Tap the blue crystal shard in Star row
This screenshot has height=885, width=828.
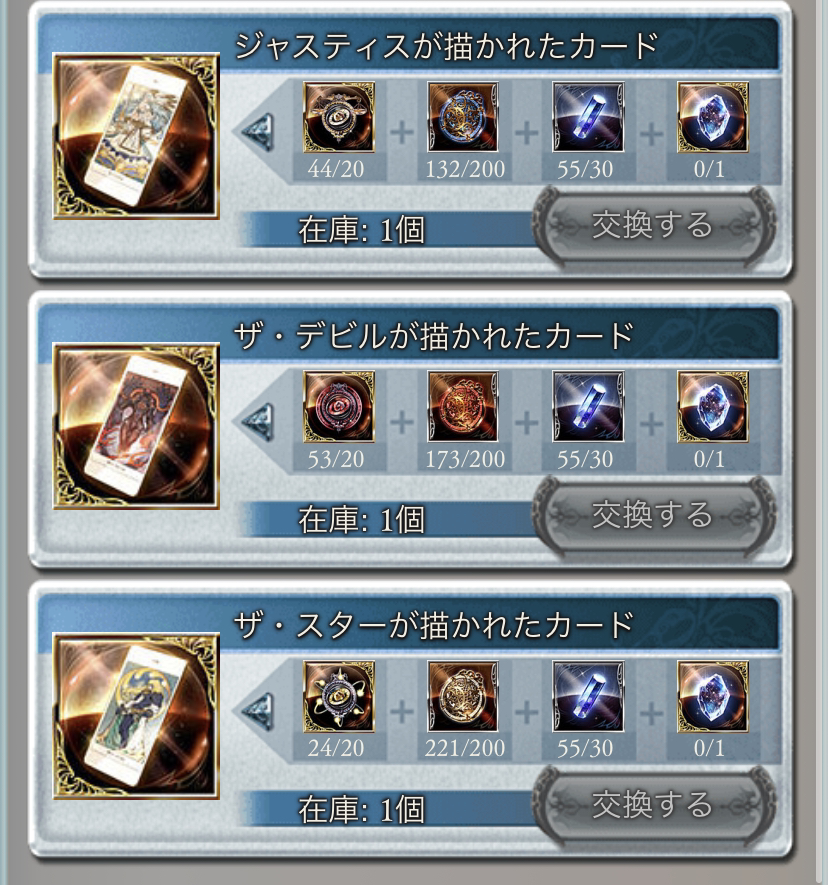click(x=588, y=696)
